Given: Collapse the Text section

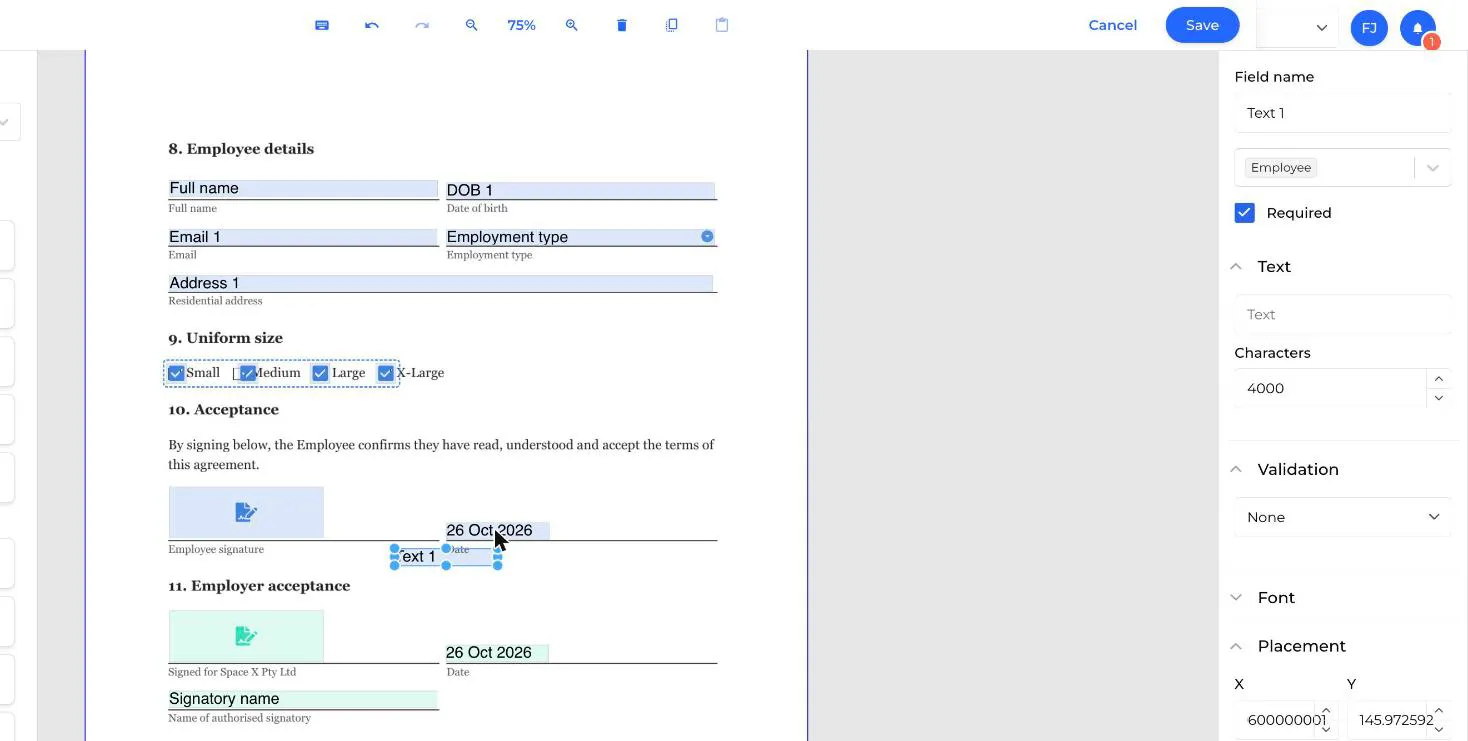Looking at the screenshot, I should point(1236,266).
